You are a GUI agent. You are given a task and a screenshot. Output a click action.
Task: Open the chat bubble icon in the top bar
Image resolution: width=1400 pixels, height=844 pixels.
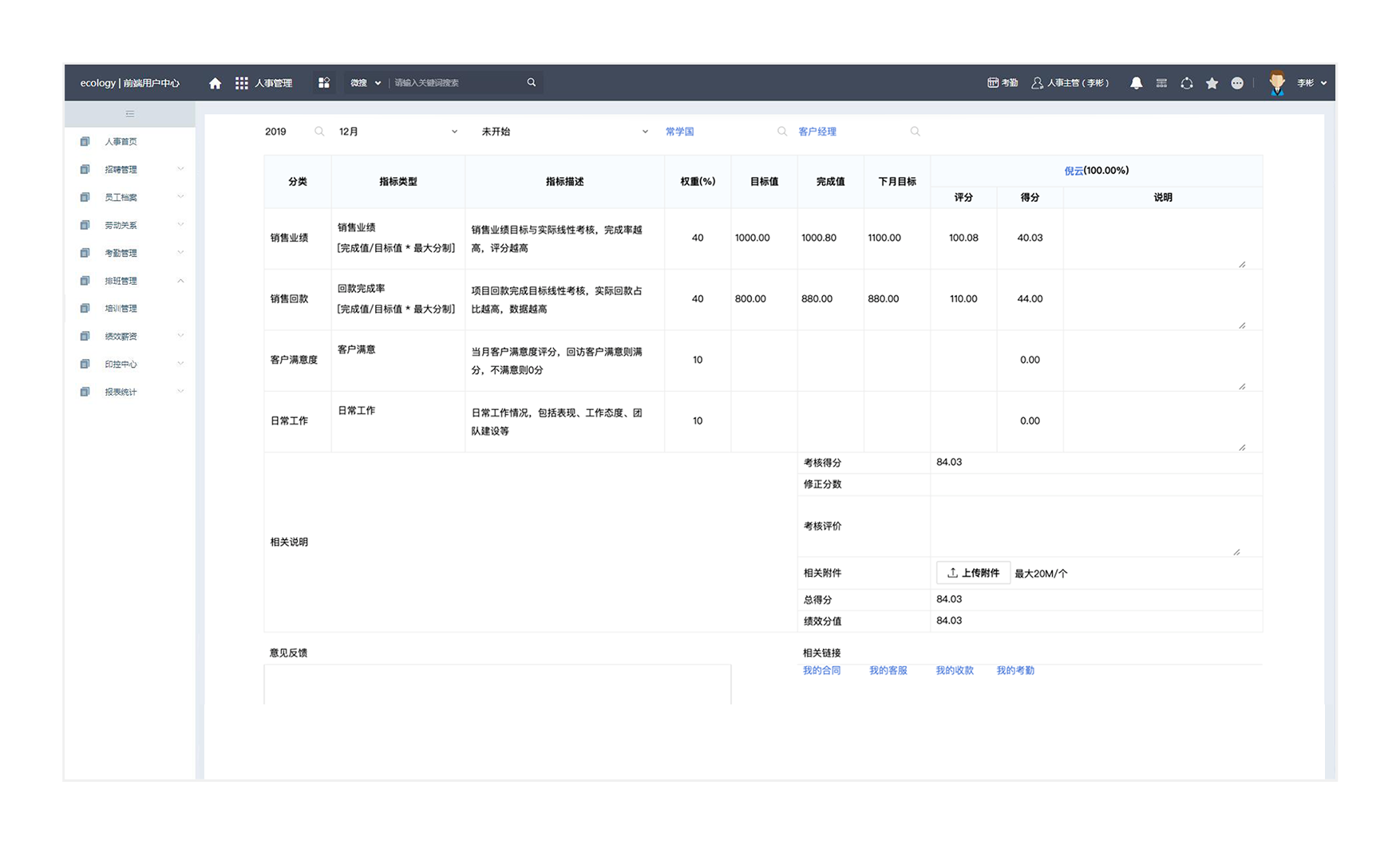coord(1237,83)
